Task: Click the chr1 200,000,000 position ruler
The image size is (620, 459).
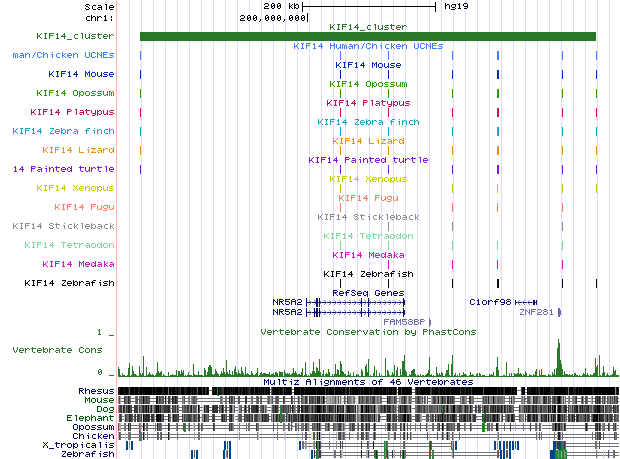Action: (x=273, y=18)
